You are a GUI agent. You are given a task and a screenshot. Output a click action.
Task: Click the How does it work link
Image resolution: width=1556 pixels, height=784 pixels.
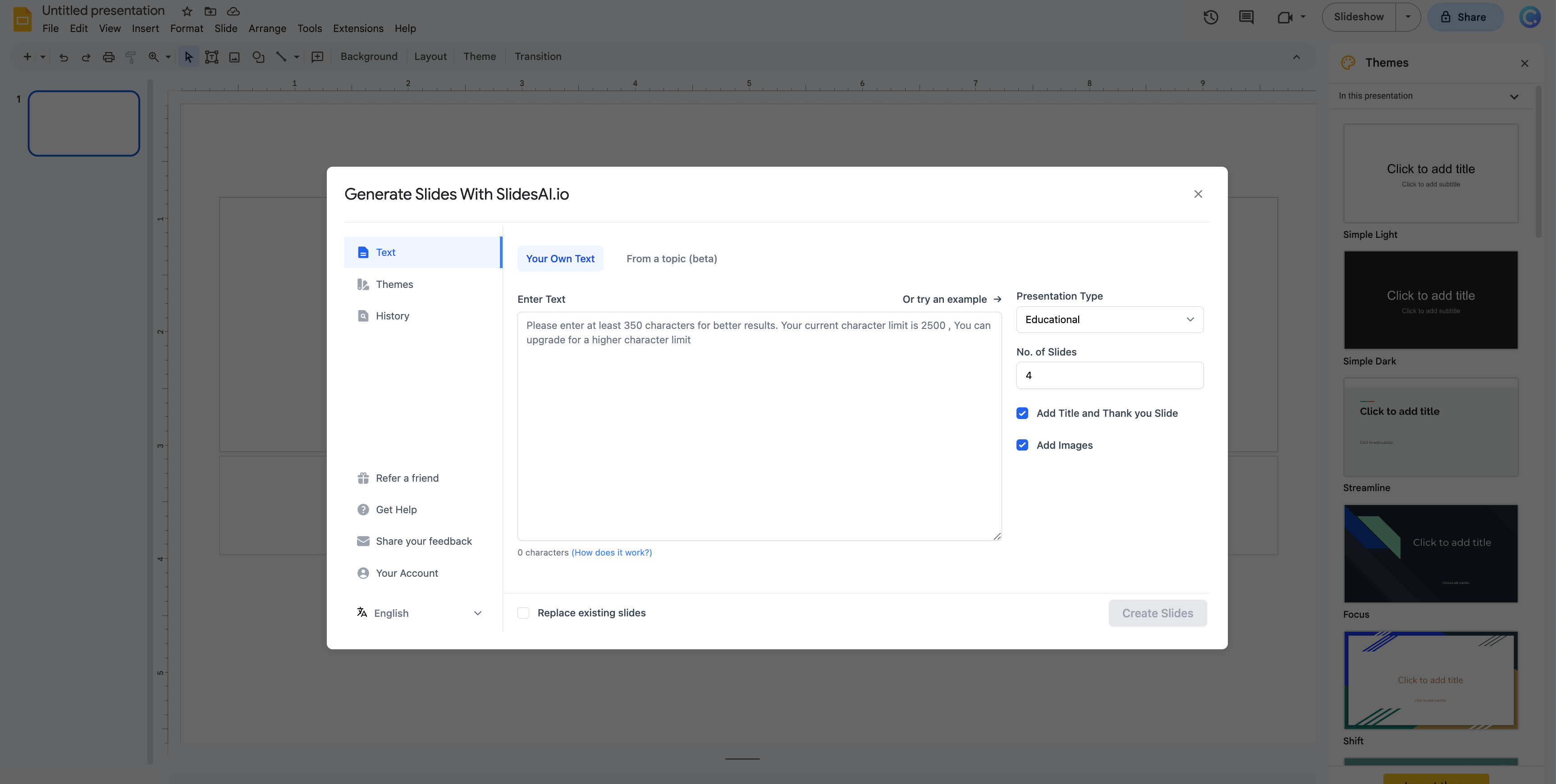pos(611,553)
